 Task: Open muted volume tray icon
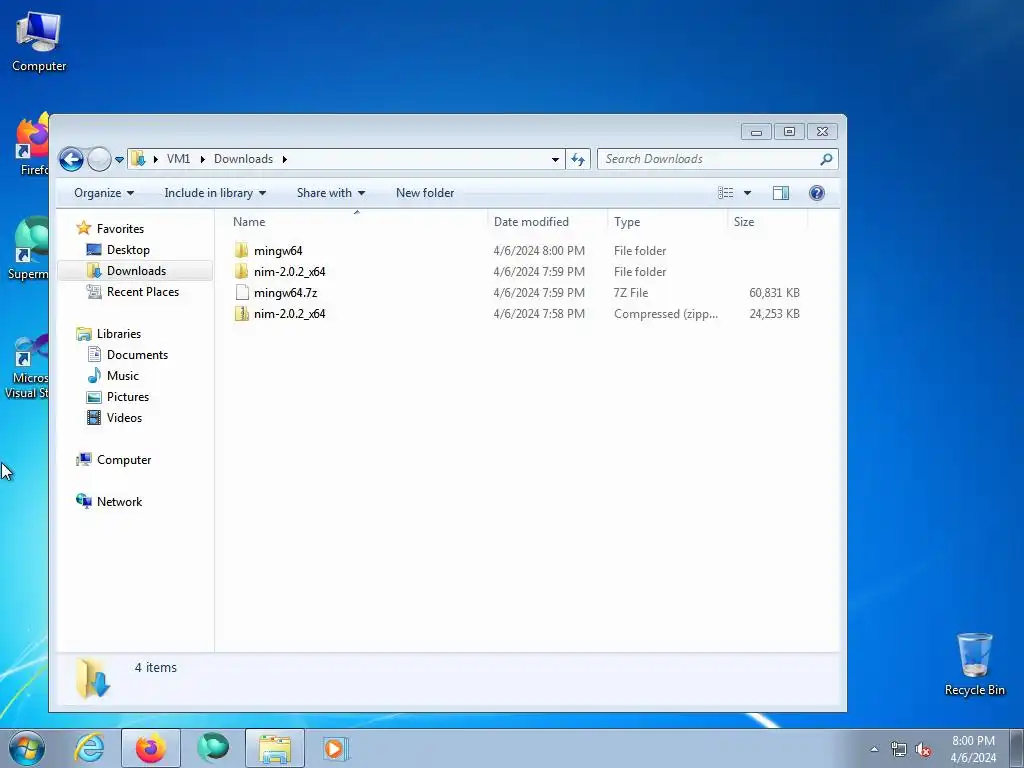click(x=923, y=749)
